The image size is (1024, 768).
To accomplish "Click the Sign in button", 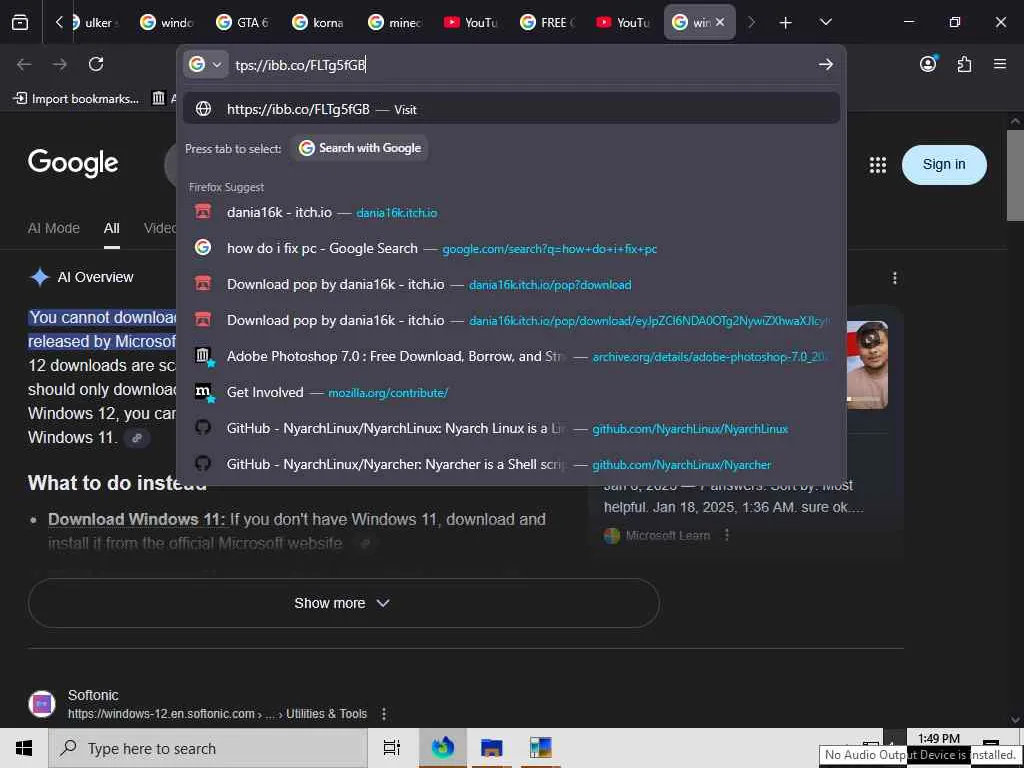I will 944,165.
